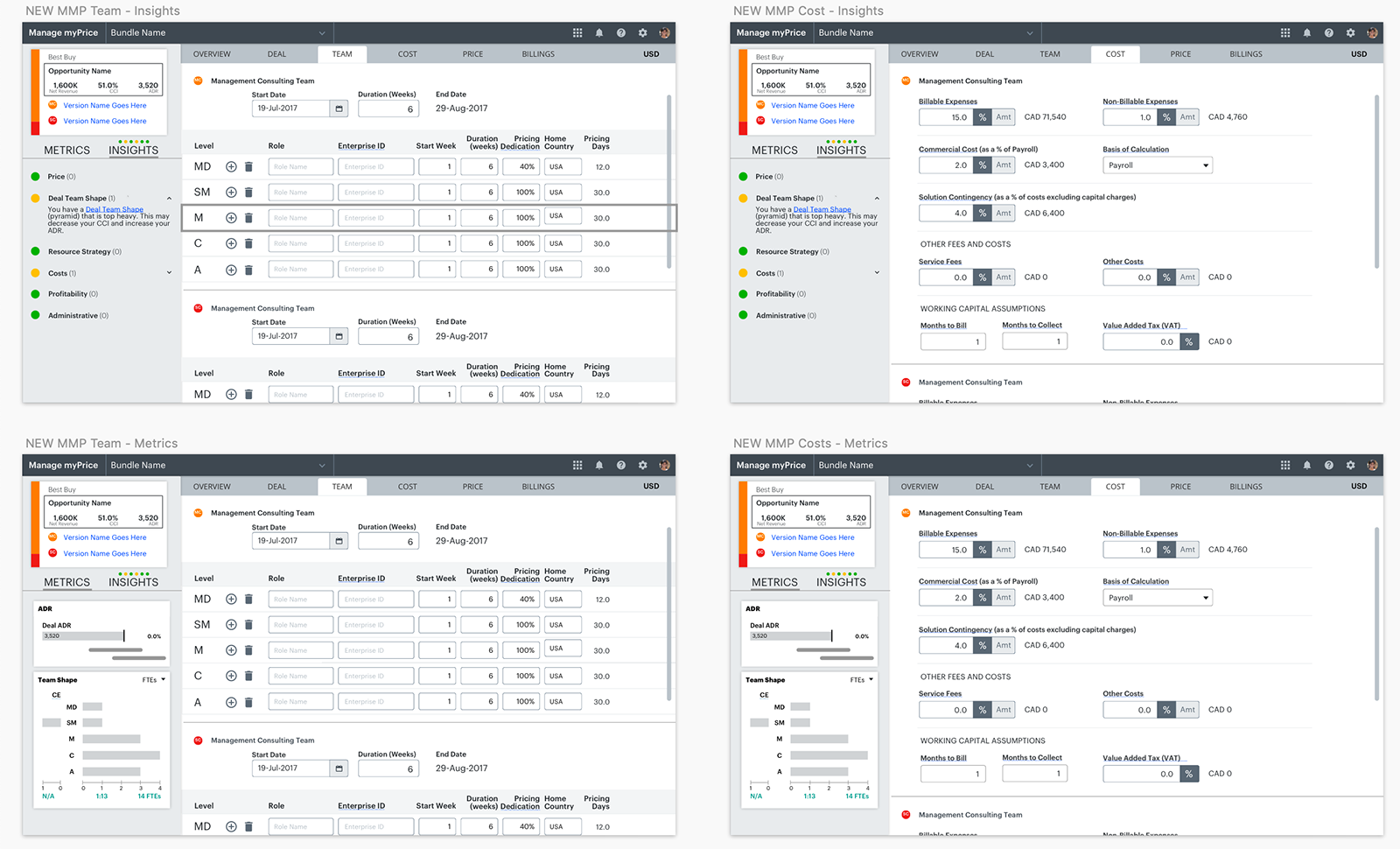Expand Costs insight in Team Insights sidebar
The height and width of the screenshot is (849, 1400).
pyautogui.click(x=169, y=273)
